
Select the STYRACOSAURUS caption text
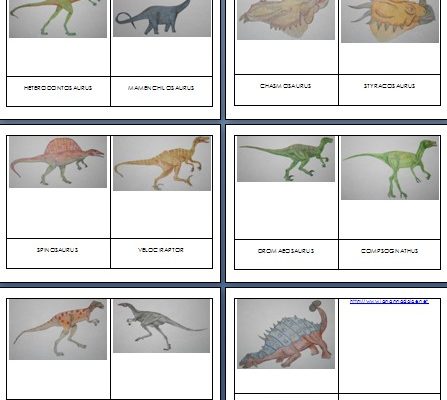[389, 86]
